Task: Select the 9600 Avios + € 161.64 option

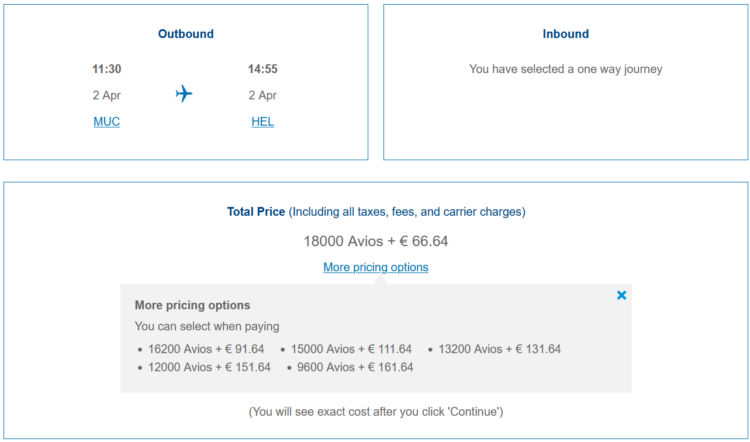Action: click(x=355, y=367)
